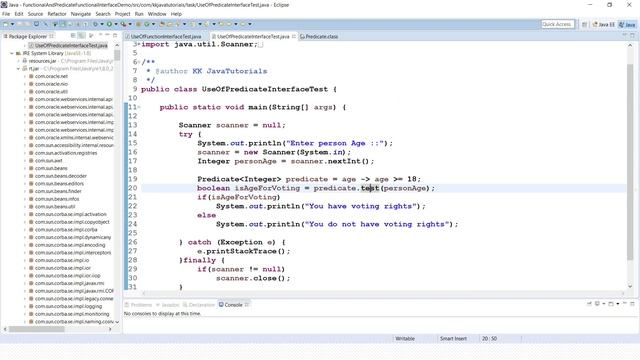640x360 pixels.
Task: Click the editor horizontal scrollbar
Action: (x=384, y=293)
